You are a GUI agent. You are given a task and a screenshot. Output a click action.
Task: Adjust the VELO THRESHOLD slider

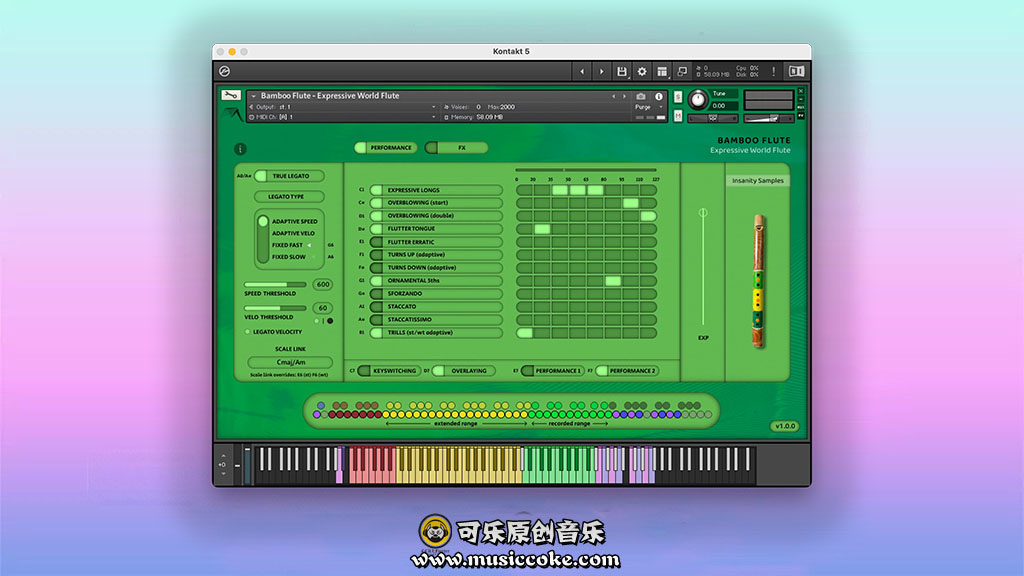pos(275,308)
